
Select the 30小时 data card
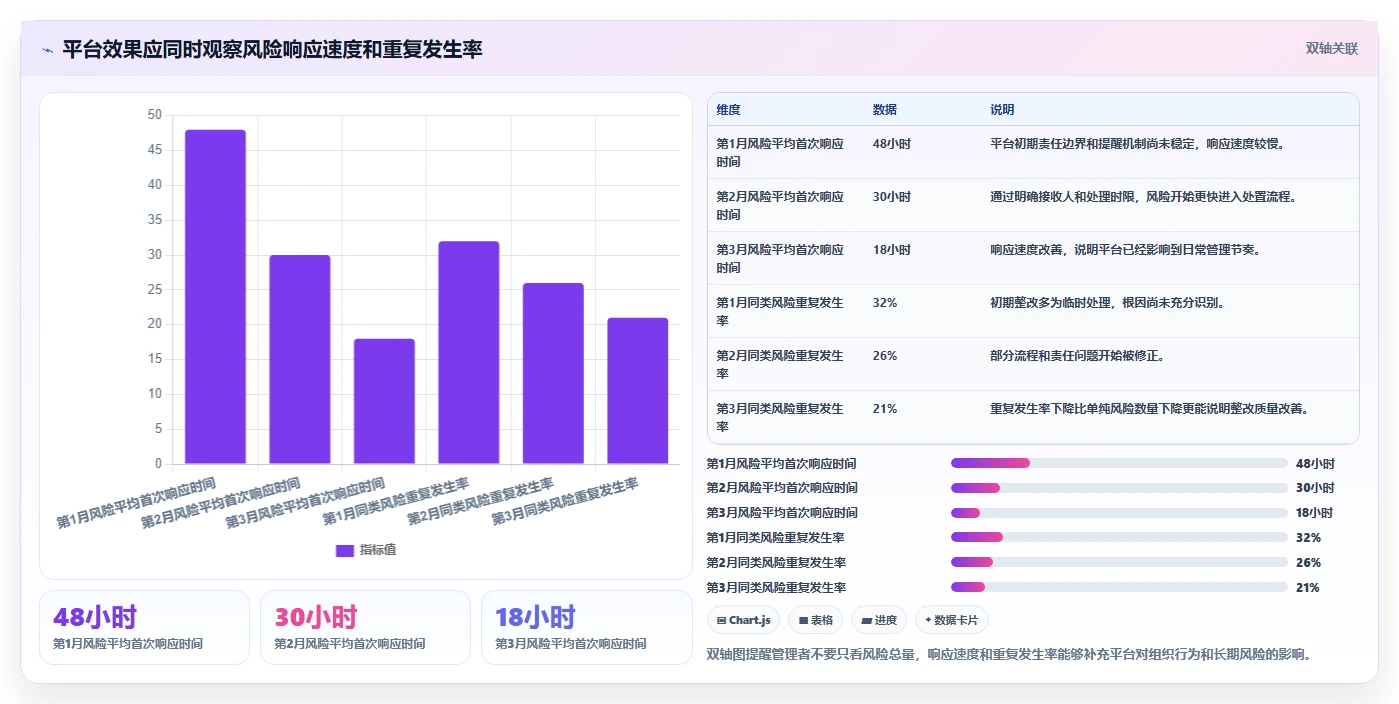pyautogui.click(x=365, y=627)
